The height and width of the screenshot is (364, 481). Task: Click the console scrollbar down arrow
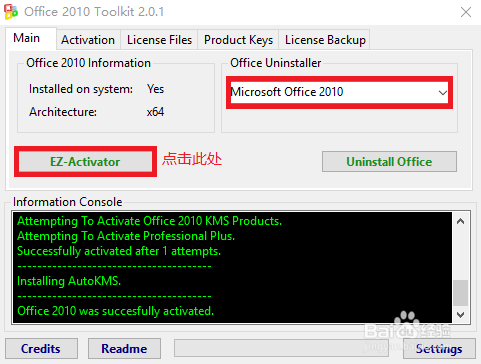pos(461,314)
